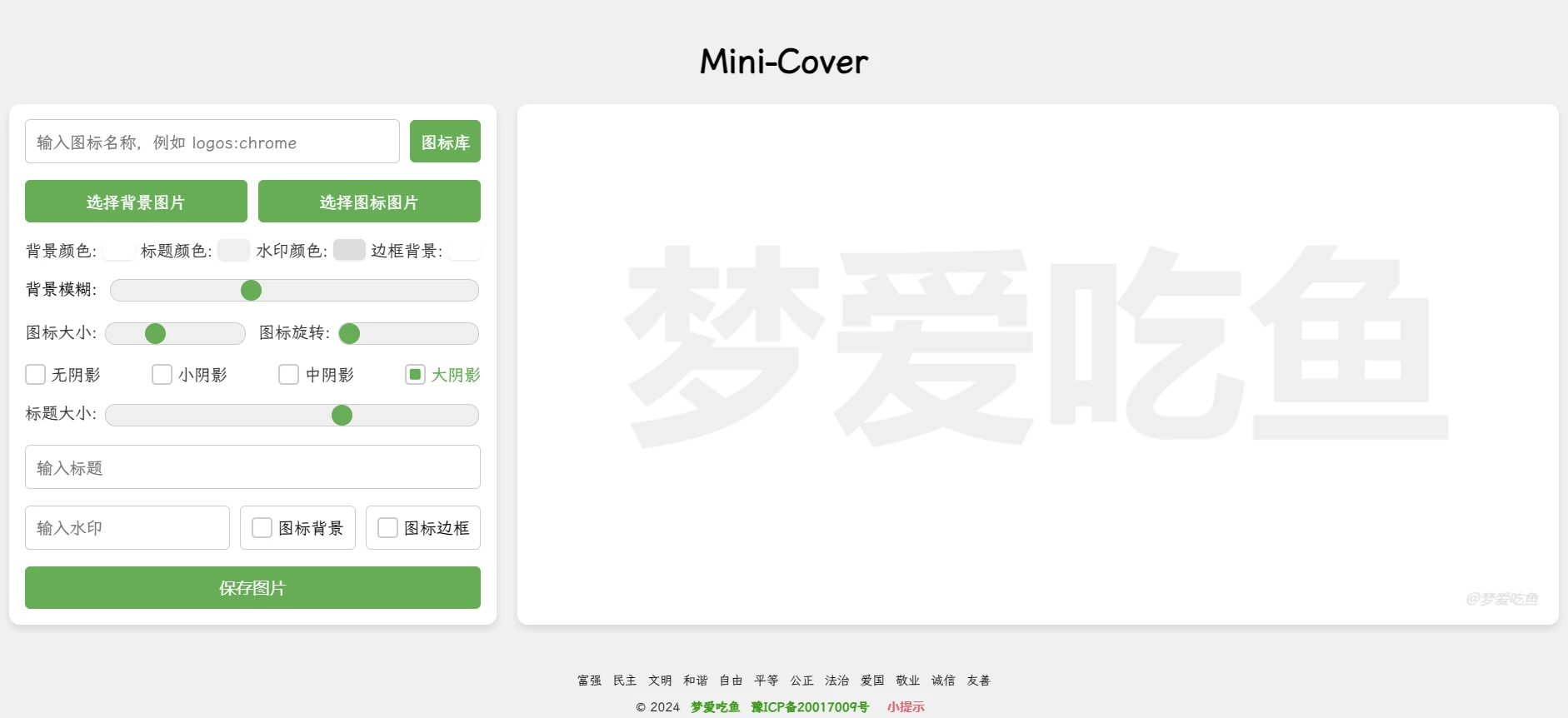Viewport: 1568px width, 718px height.
Task: Click the 选择图标图片 button
Action: tap(369, 202)
